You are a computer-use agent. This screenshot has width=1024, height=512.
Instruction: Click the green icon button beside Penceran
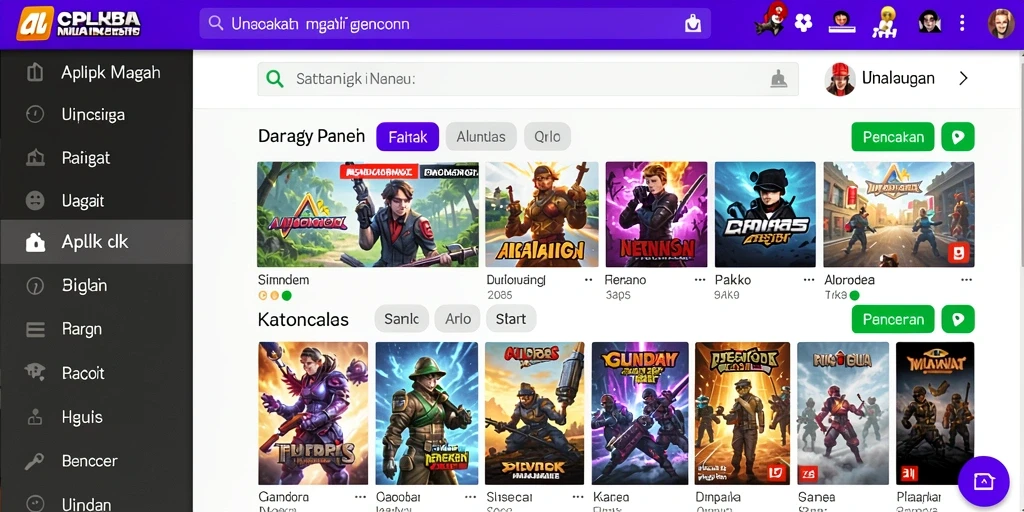pyautogui.click(x=957, y=319)
